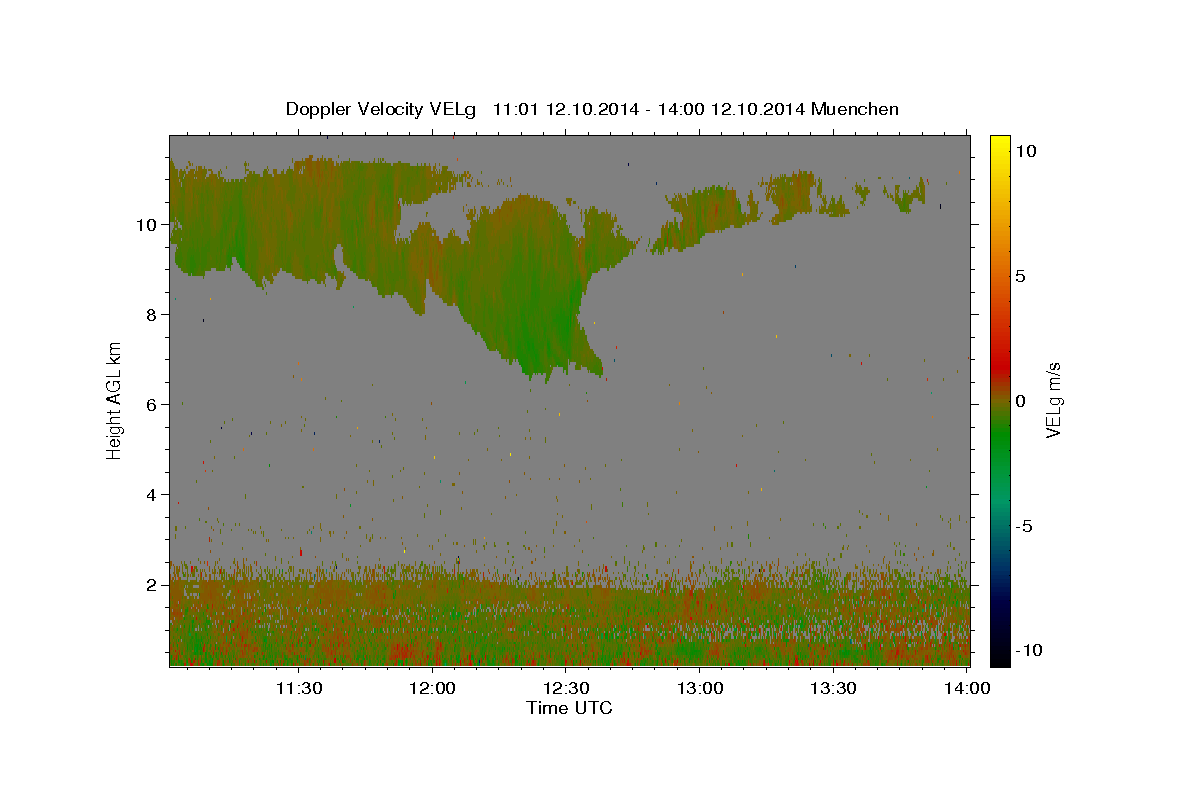
Task: Click the 12:30 time tick label
Action: [x=566, y=688]
